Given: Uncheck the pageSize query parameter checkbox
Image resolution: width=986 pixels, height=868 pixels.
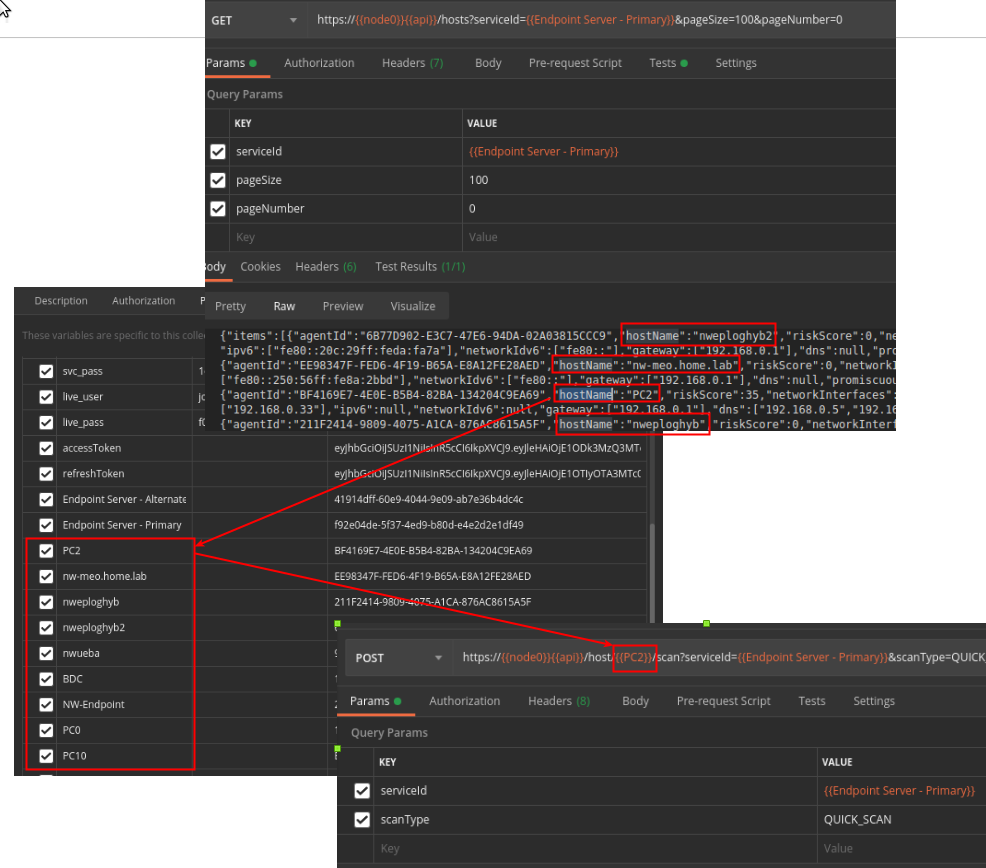Looking at the screenshot, I should click(218, 181).
